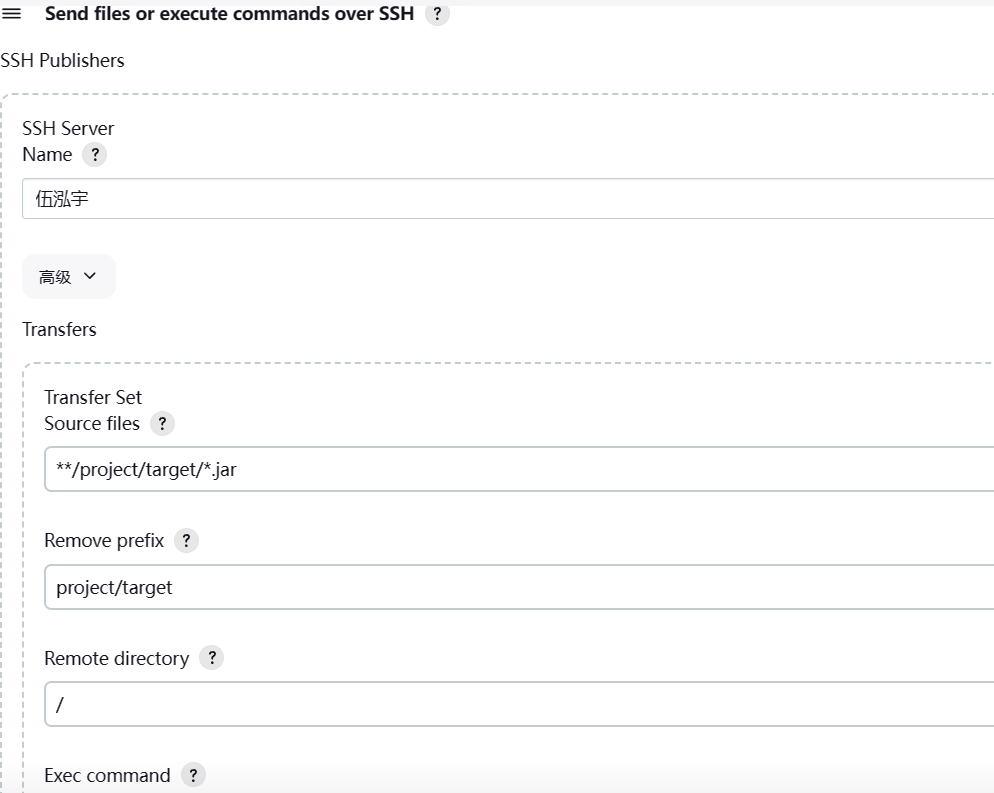Click the Send files or execute commands heading
994x793 pixels.
(x=229, y=16)
